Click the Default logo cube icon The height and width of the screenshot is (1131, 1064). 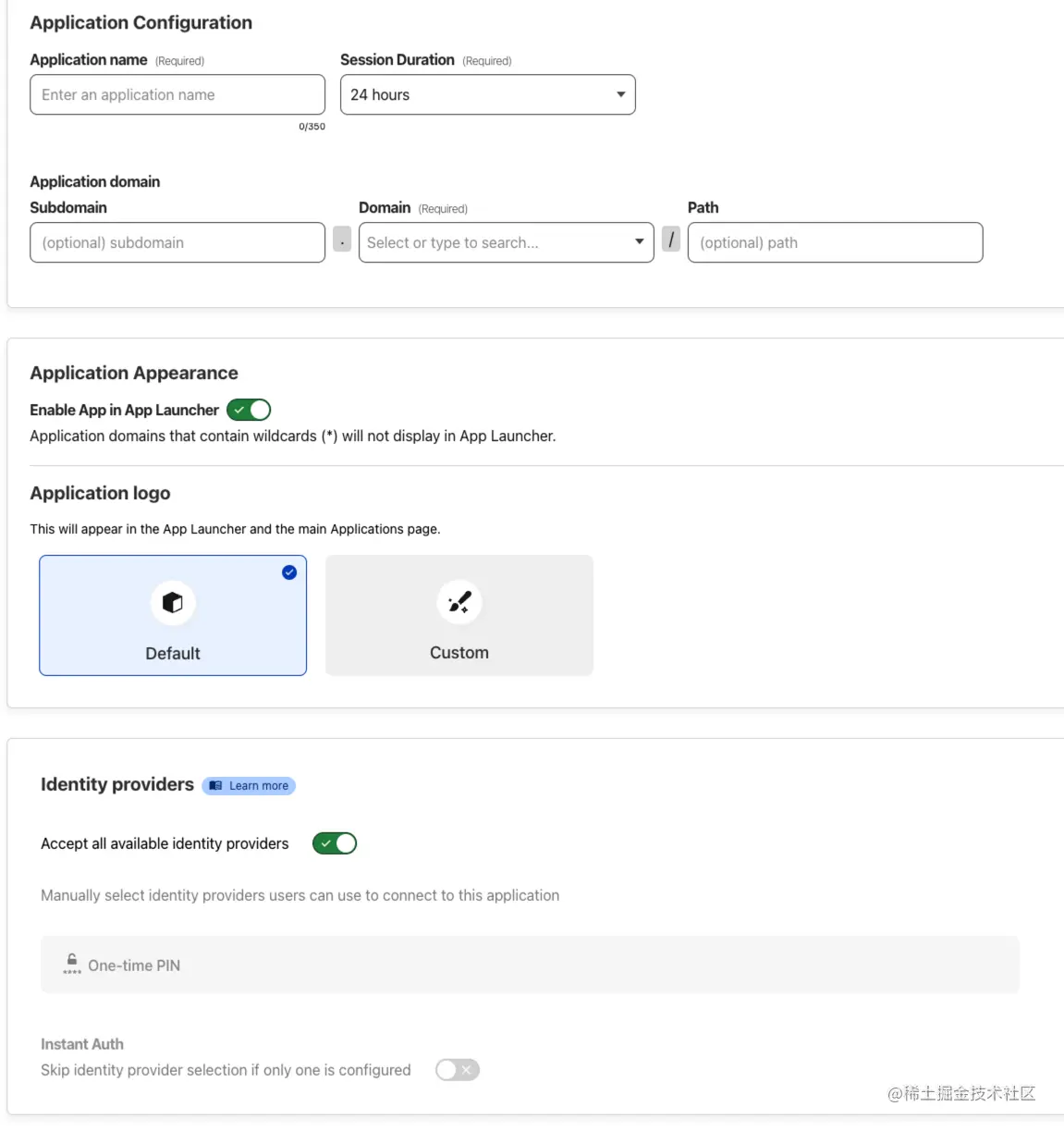(173, 603)
